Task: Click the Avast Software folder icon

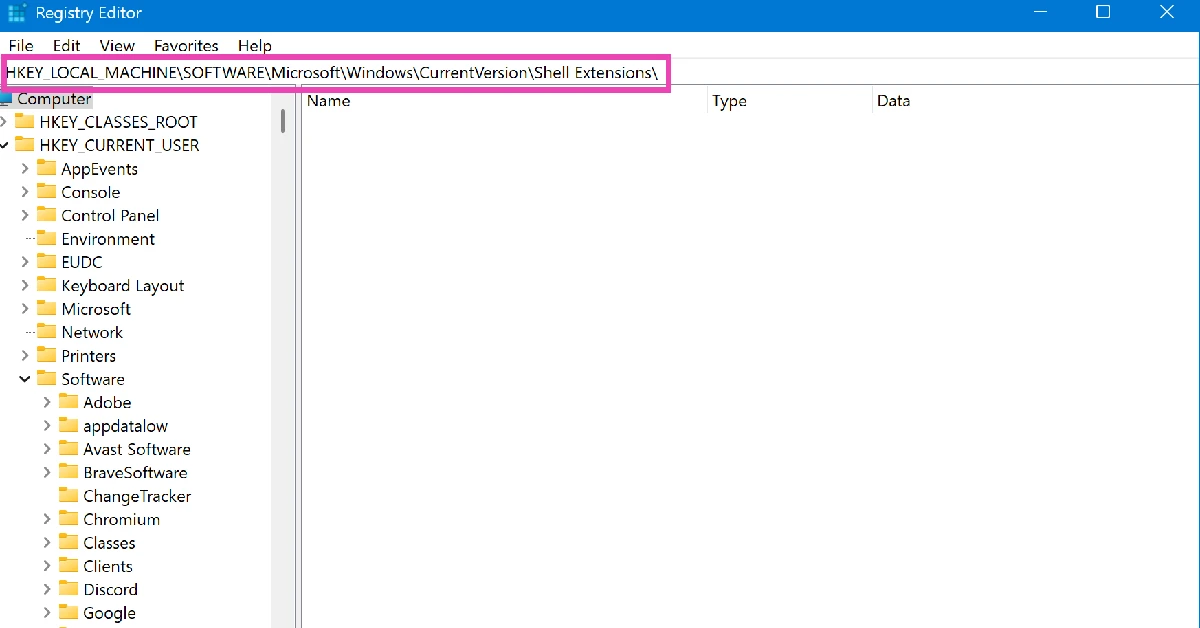Action: (68, 449)
